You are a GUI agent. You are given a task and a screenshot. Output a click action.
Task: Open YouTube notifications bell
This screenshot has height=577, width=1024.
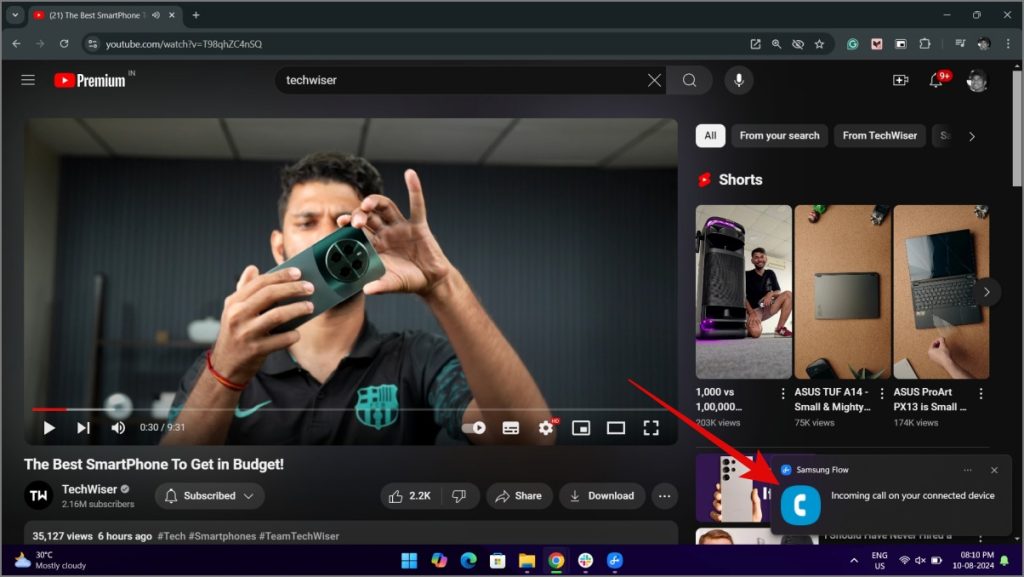tap(936, 80)
